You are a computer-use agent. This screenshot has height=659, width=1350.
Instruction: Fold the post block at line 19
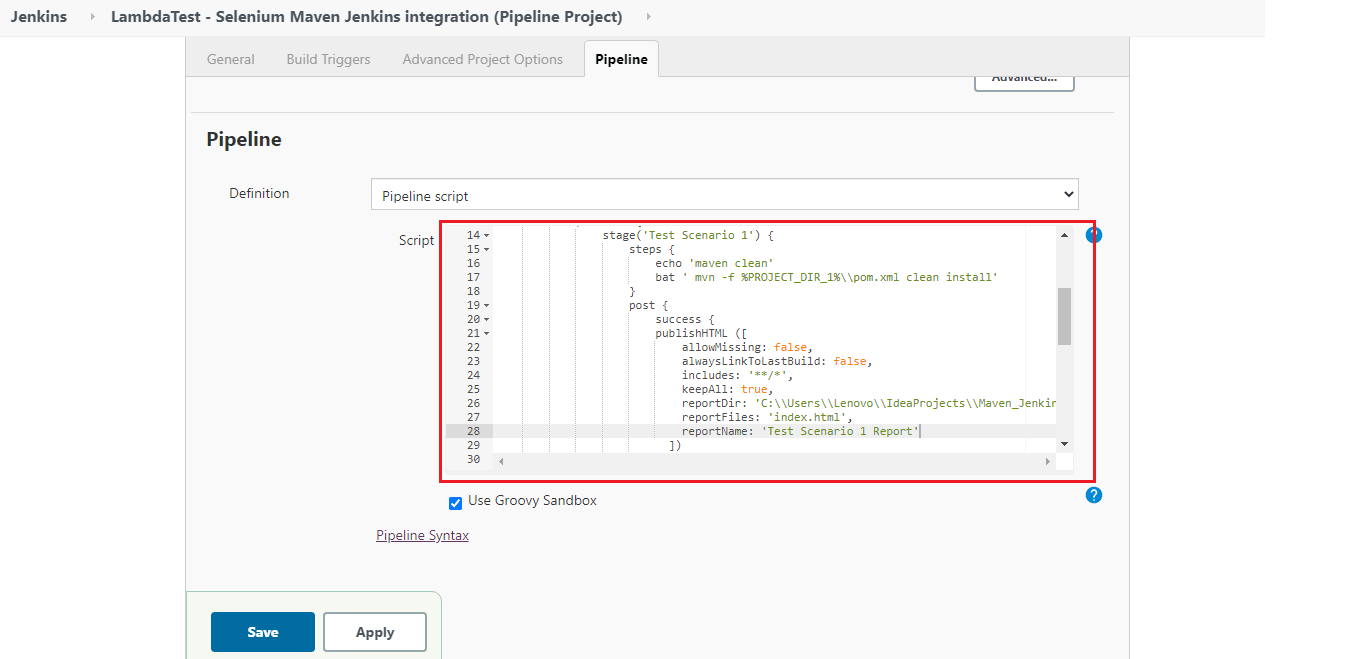[x=487, y=306]
